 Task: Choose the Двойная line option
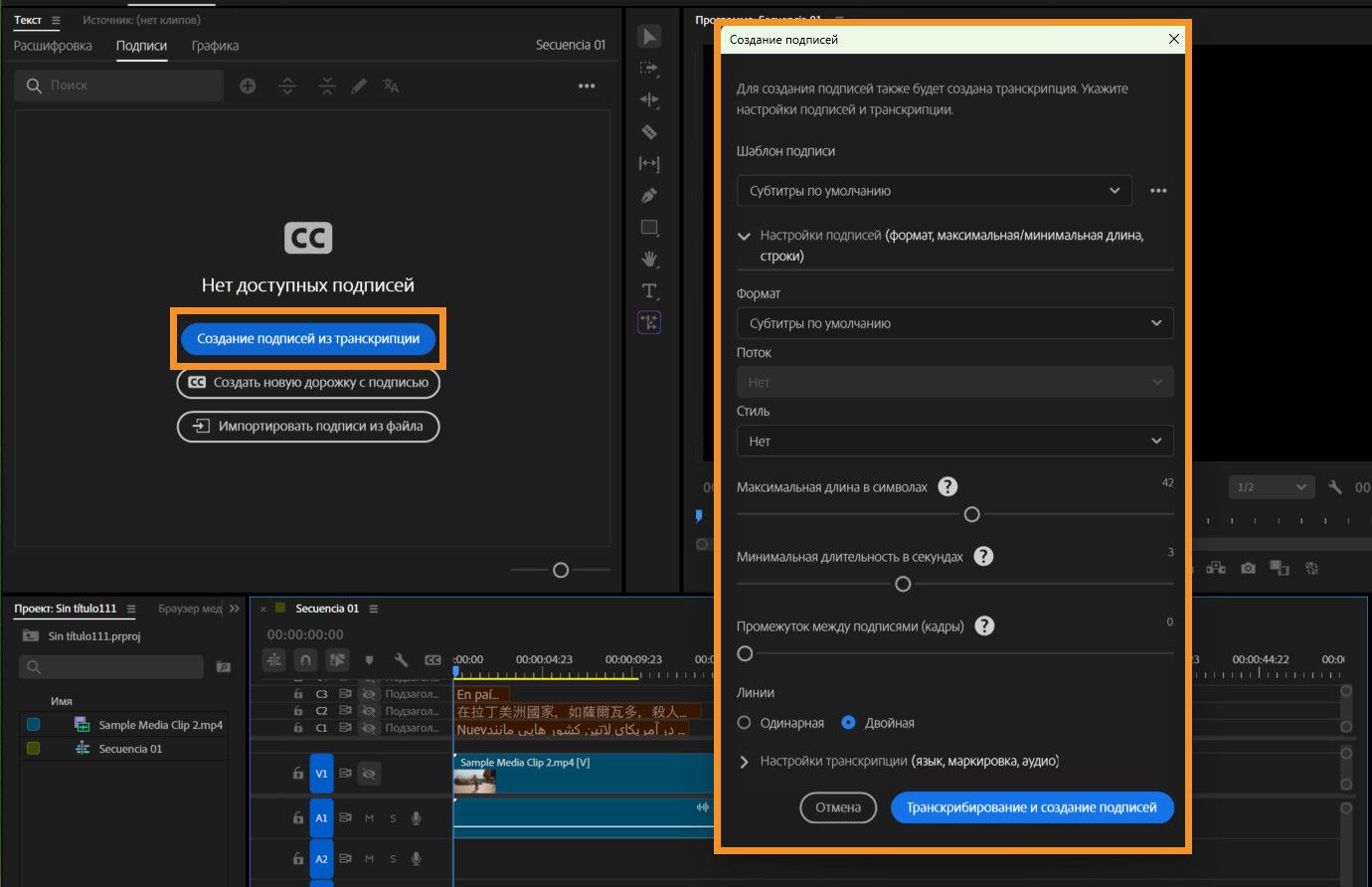[x=848, y=723]
